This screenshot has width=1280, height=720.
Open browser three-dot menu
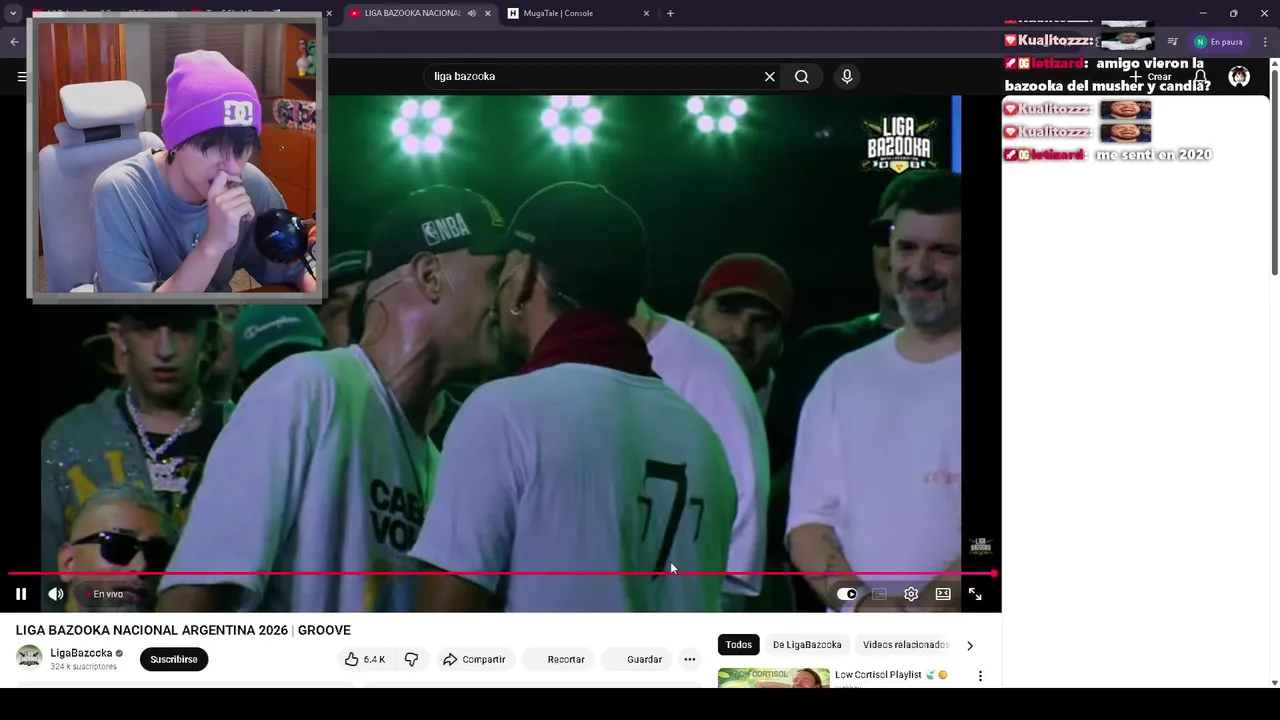pyautogui.click(x=1265, y=42)
